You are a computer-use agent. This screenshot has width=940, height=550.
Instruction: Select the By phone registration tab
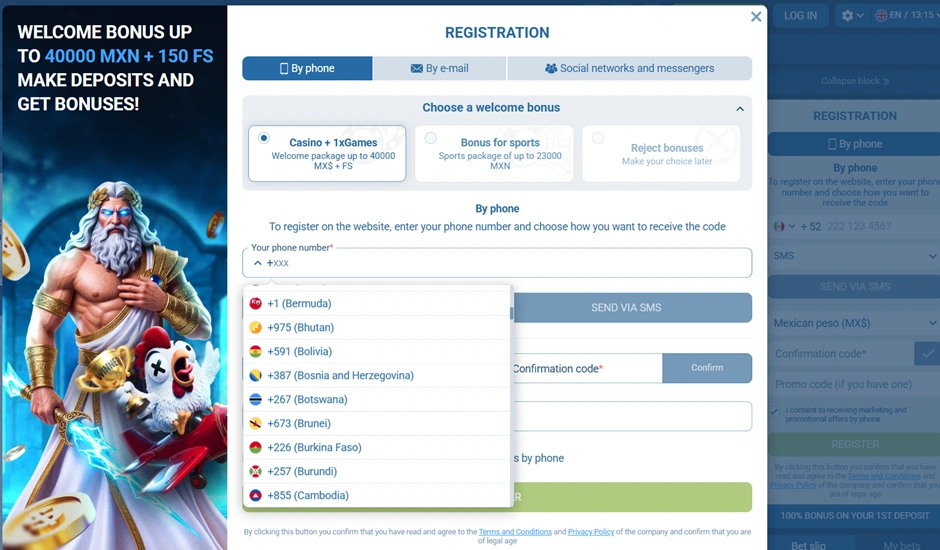pyautogui.click(x=308, y=68)
